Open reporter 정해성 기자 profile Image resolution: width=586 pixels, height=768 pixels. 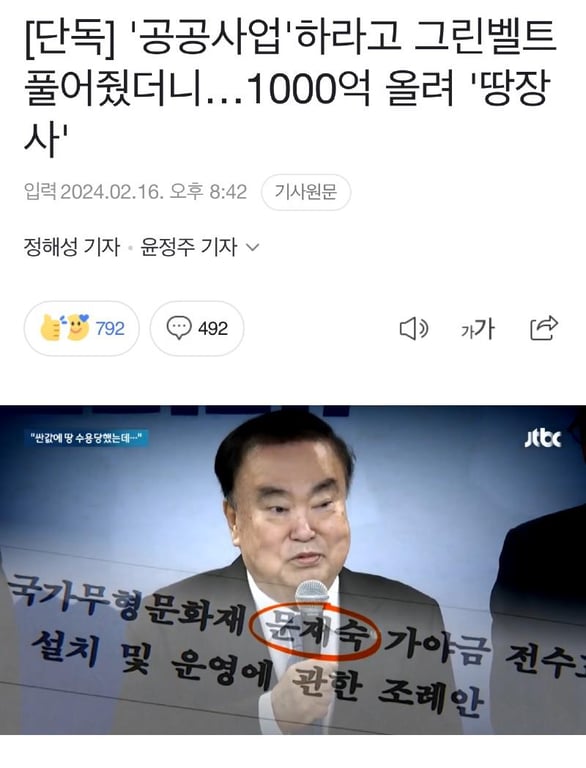coord(72,247)
